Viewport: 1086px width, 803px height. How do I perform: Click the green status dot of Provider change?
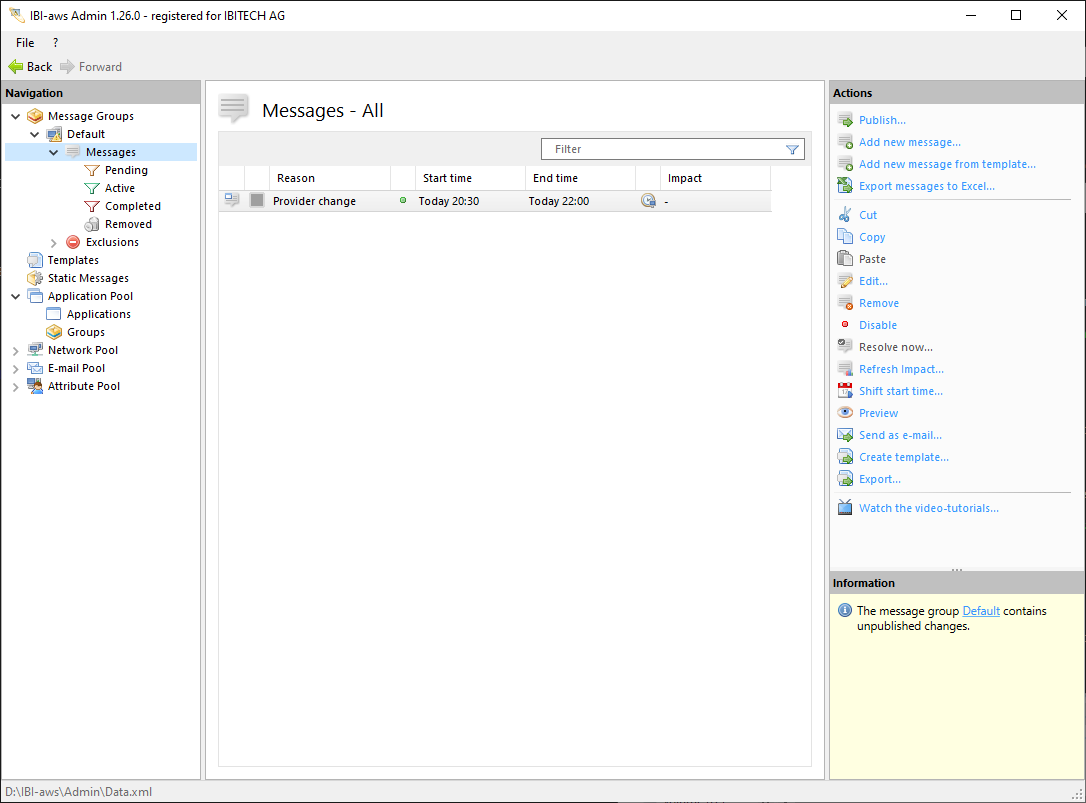click(403, 201)
